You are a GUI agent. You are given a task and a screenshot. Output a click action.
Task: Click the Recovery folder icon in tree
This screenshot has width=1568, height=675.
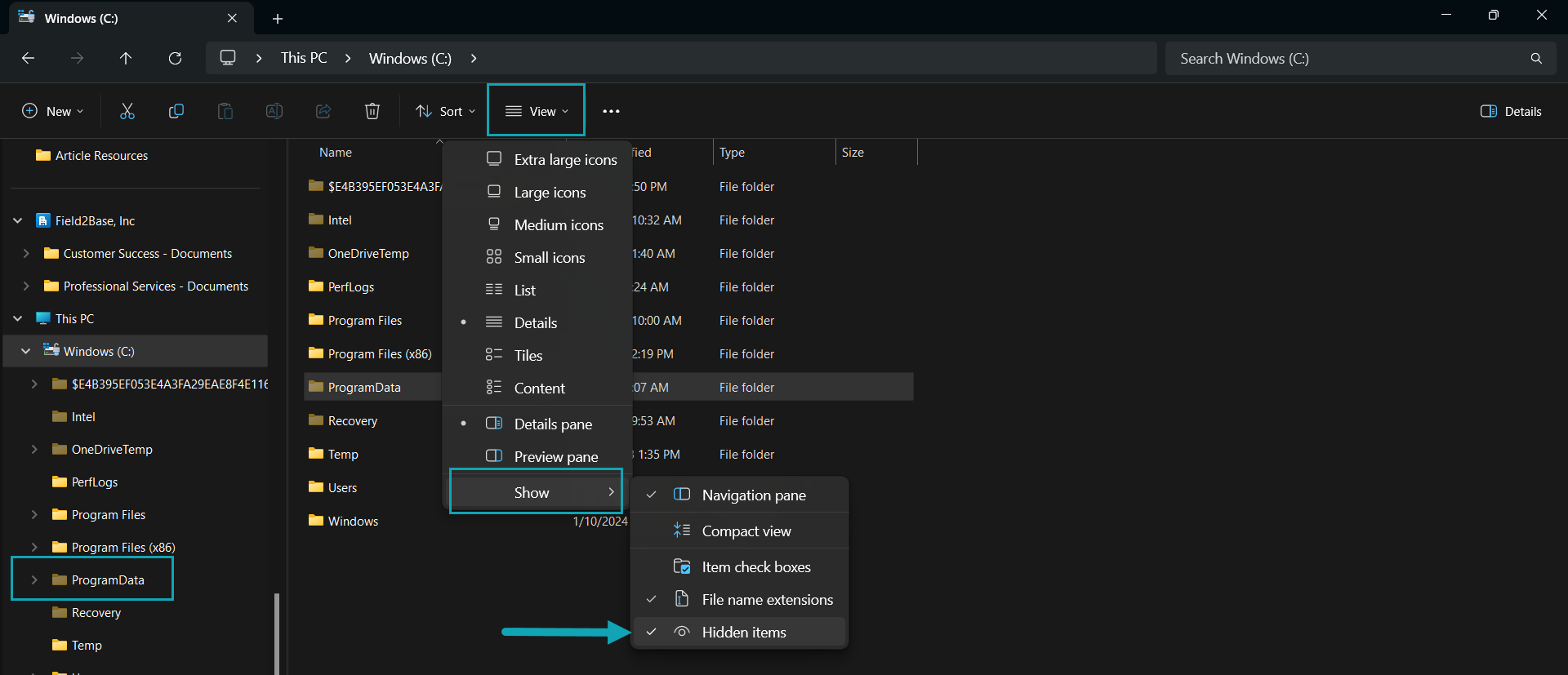(x=60, y=612)
